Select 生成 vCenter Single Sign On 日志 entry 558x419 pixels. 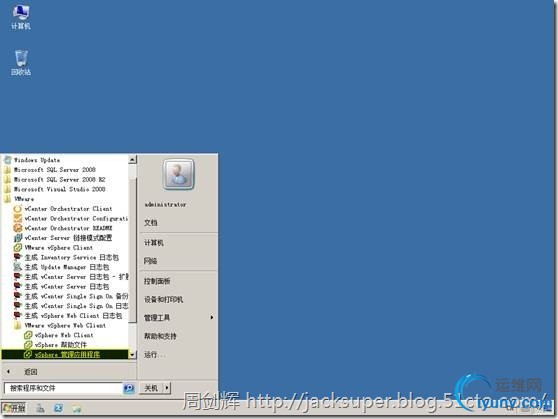[x=77, y=306]
